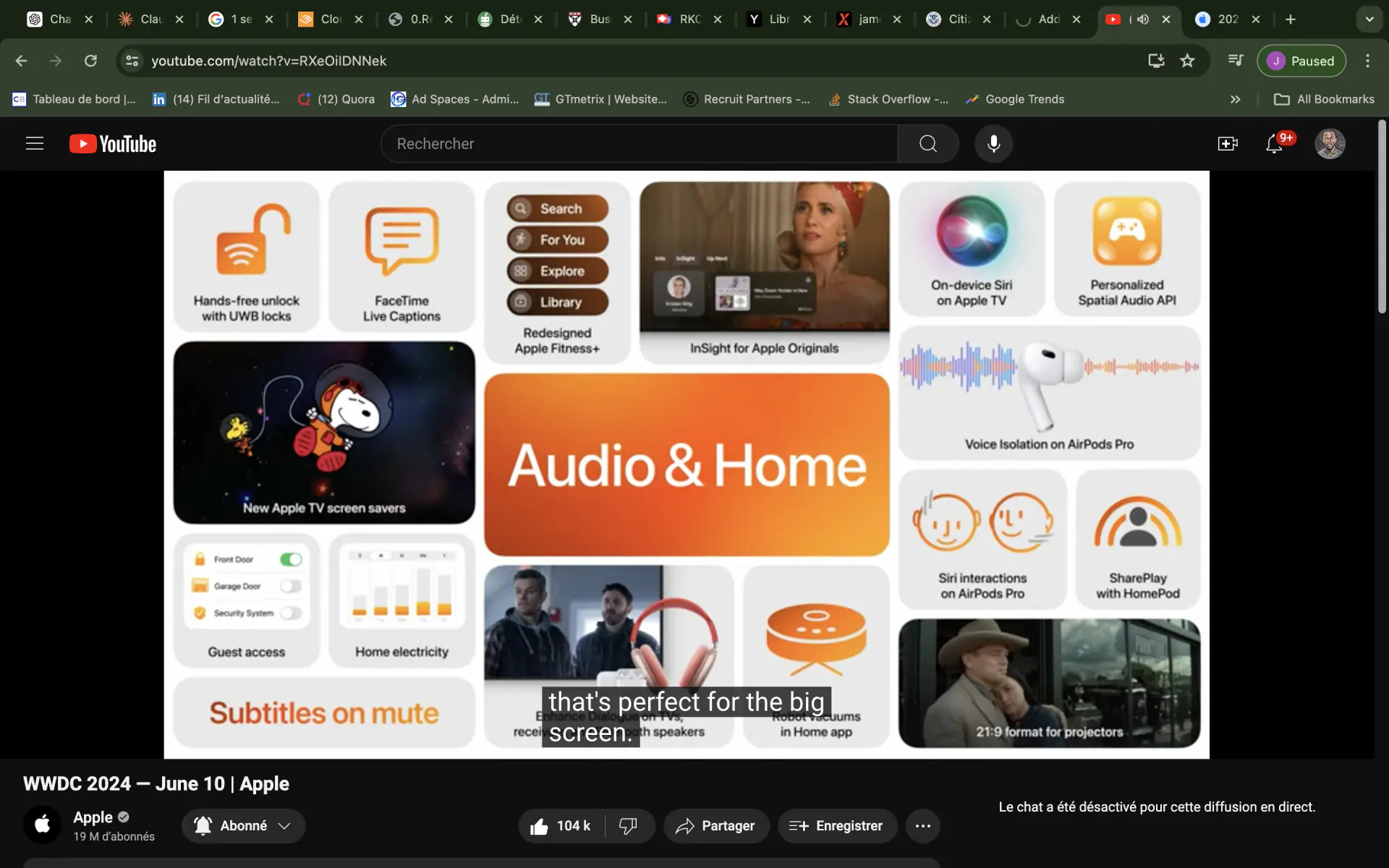Open a new browser tab

coord(1291,20)
